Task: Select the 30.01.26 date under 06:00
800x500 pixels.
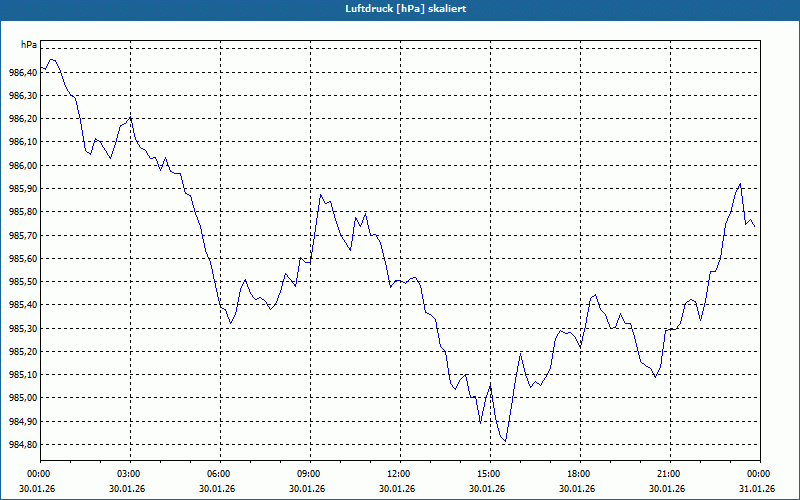Action: pyautogui.click(x=217, y=489)
